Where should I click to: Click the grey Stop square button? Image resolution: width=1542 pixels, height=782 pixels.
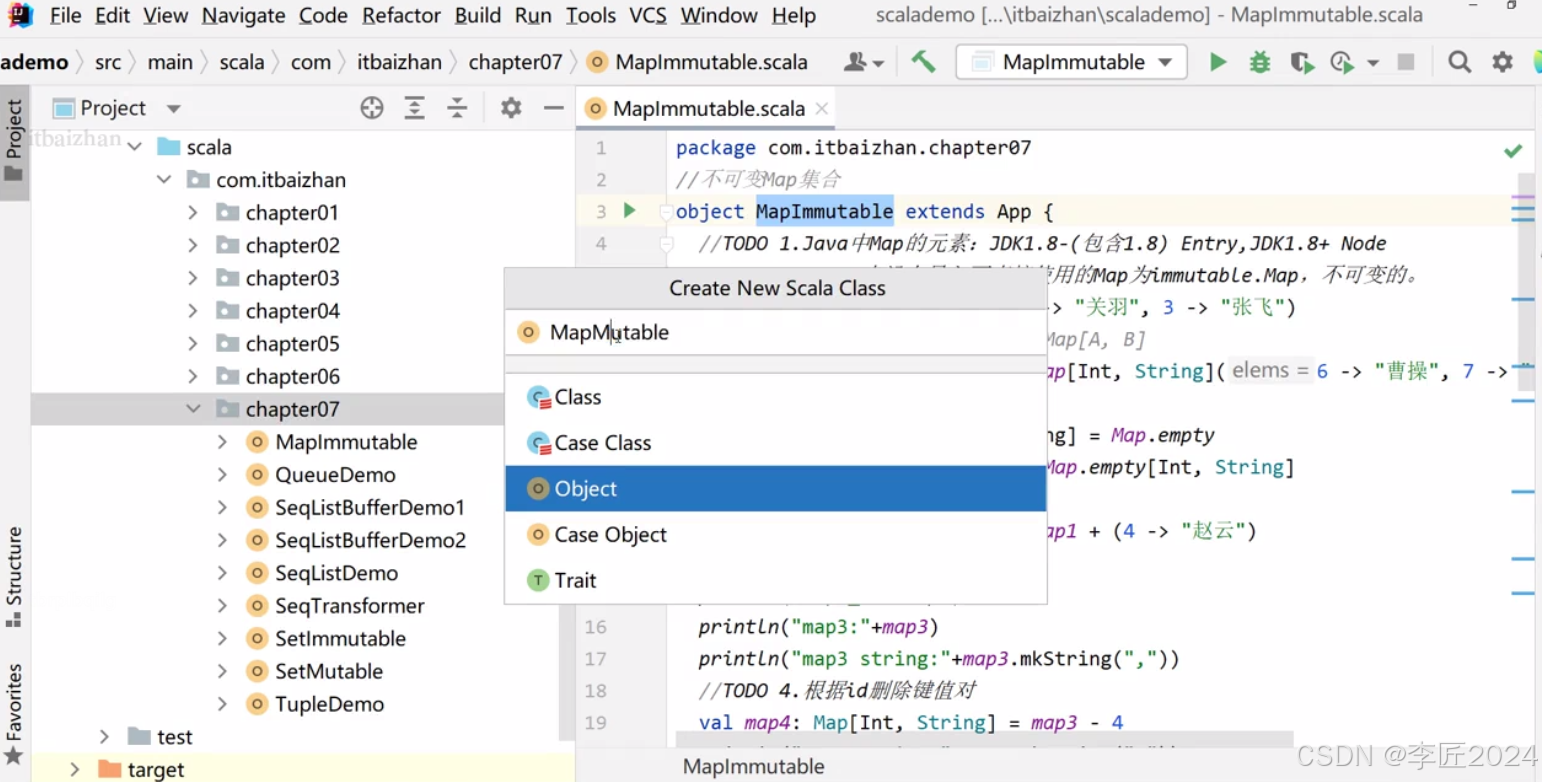point(1406,62)
